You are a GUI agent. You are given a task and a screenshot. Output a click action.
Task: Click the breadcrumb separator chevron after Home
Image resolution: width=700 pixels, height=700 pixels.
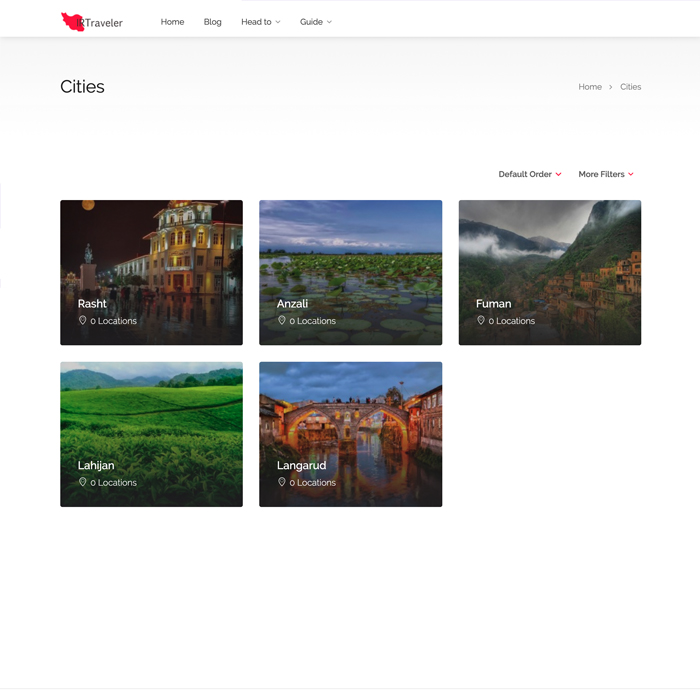click(611, 87)
